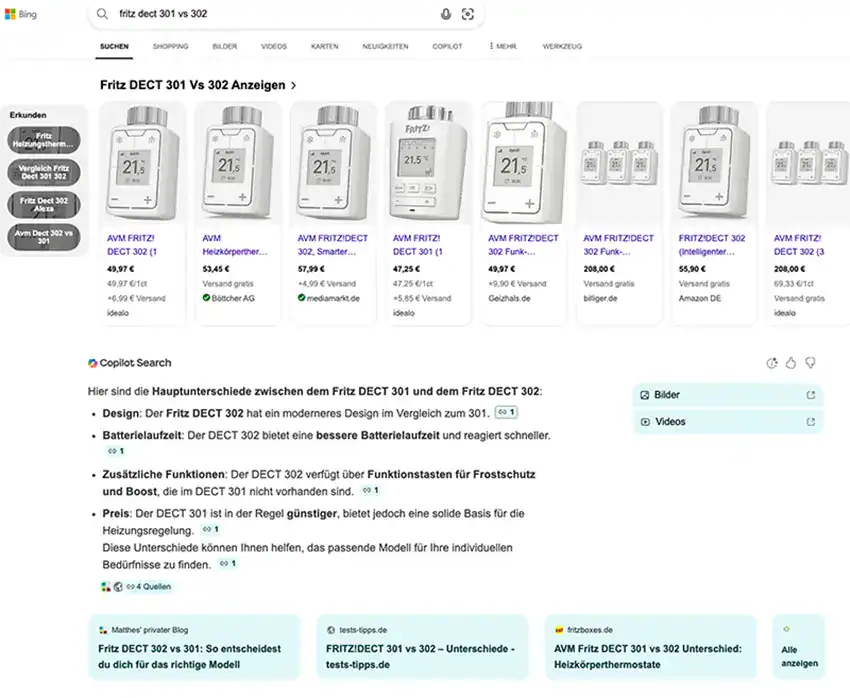
Task: Click the Bing logo
Action: point(21,14)
